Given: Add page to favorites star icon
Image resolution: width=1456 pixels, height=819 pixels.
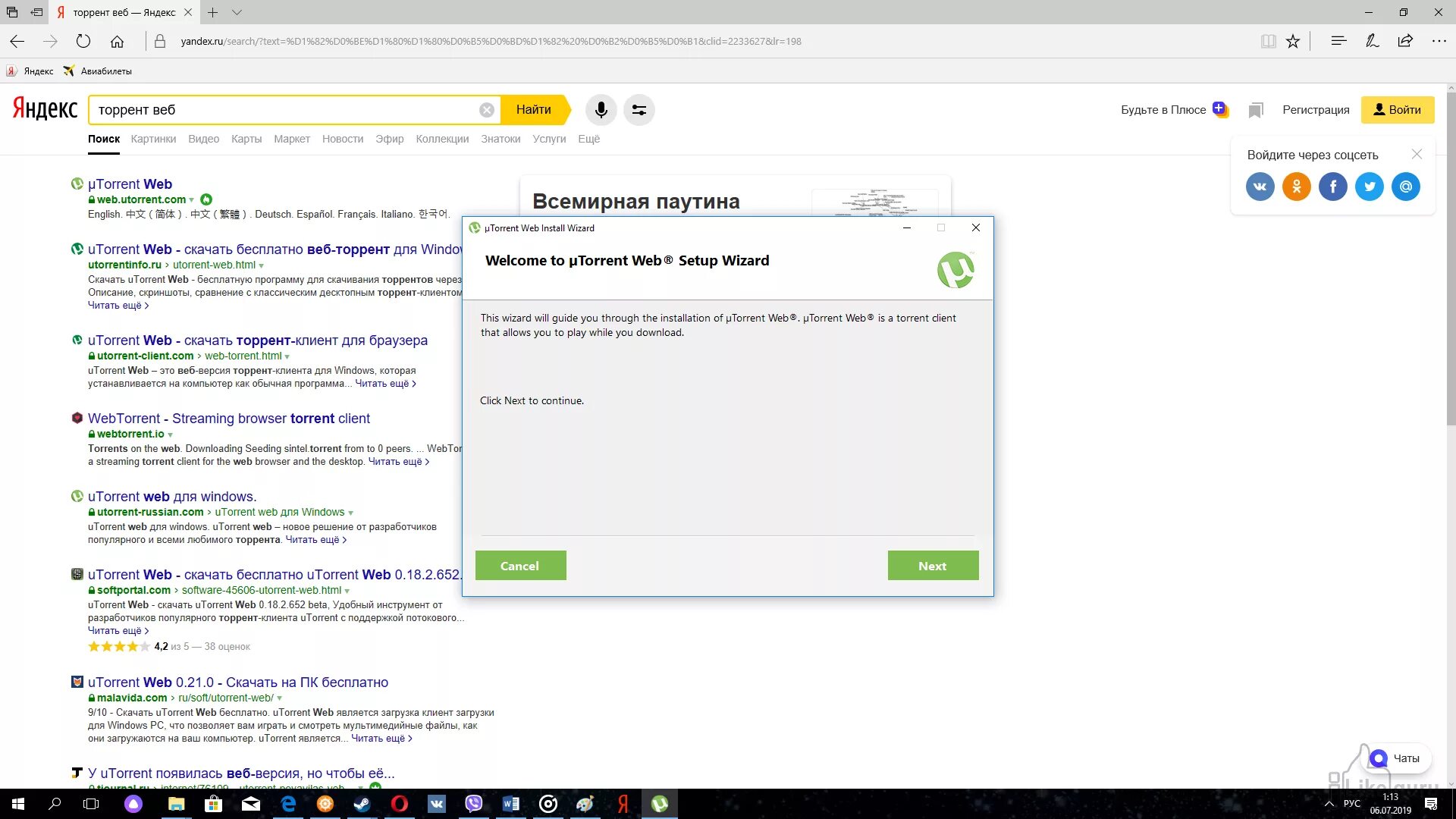Looking at the screenshot, I should [1293, 42].
